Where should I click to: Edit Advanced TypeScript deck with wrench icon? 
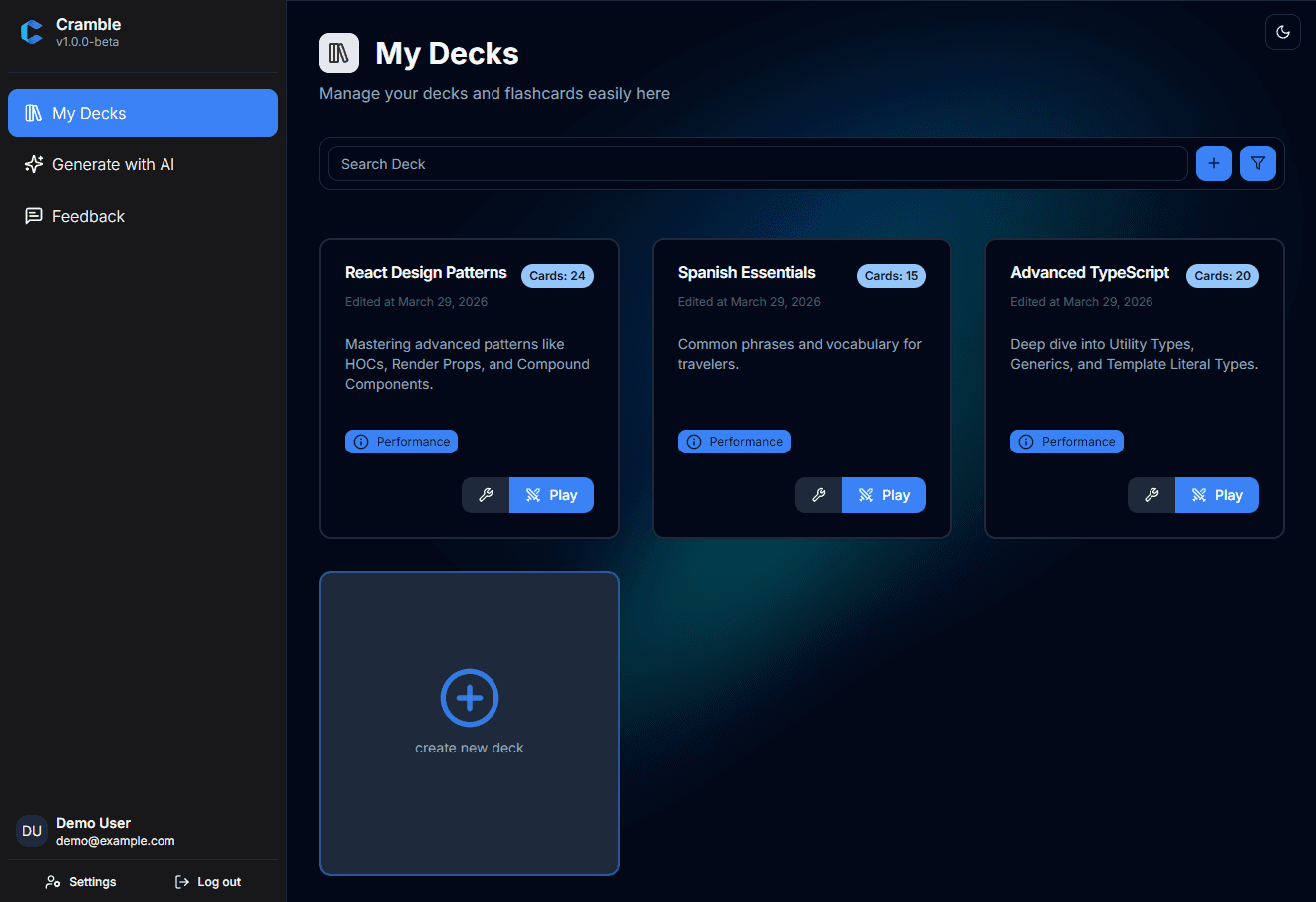point(1151,495)
